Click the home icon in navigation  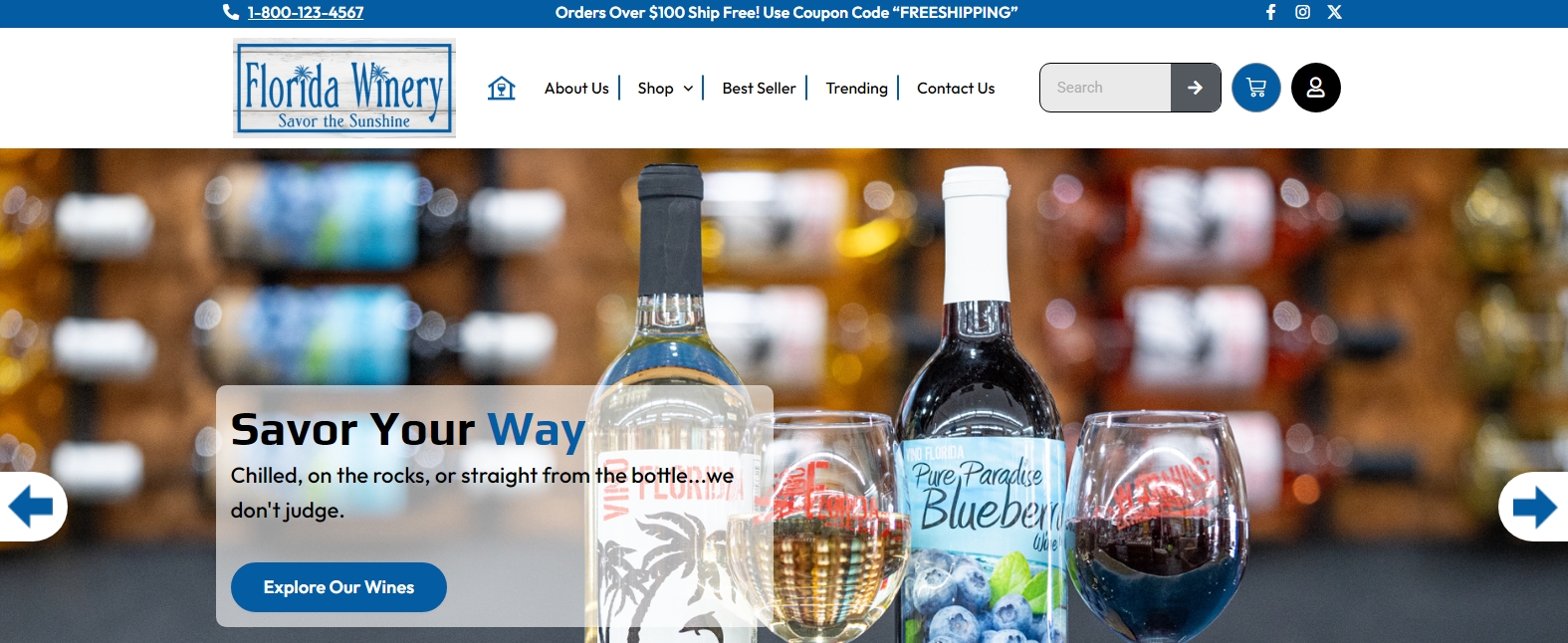(502, 89)
